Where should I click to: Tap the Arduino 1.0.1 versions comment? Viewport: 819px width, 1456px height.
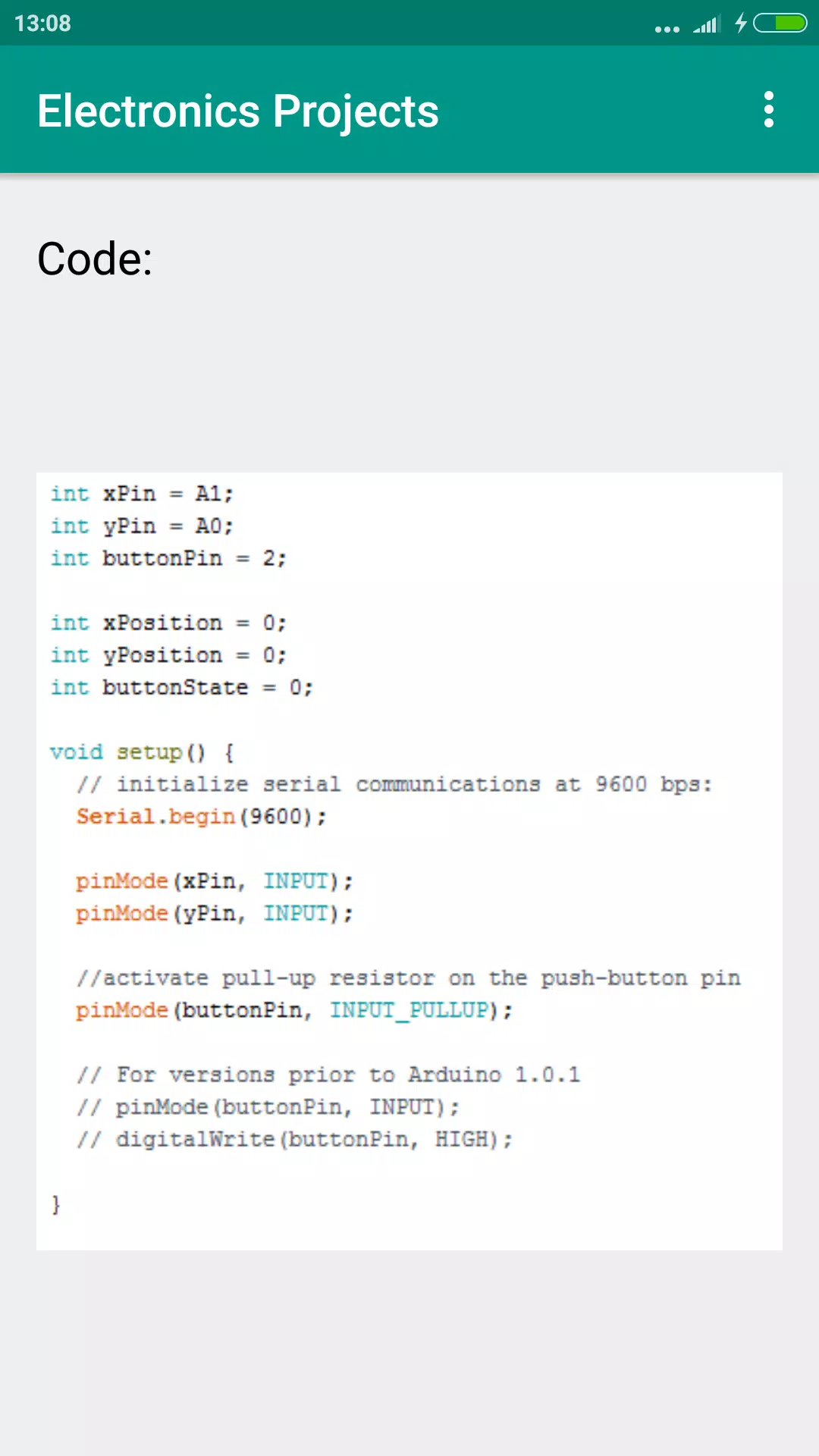(x=328, y=1075)
